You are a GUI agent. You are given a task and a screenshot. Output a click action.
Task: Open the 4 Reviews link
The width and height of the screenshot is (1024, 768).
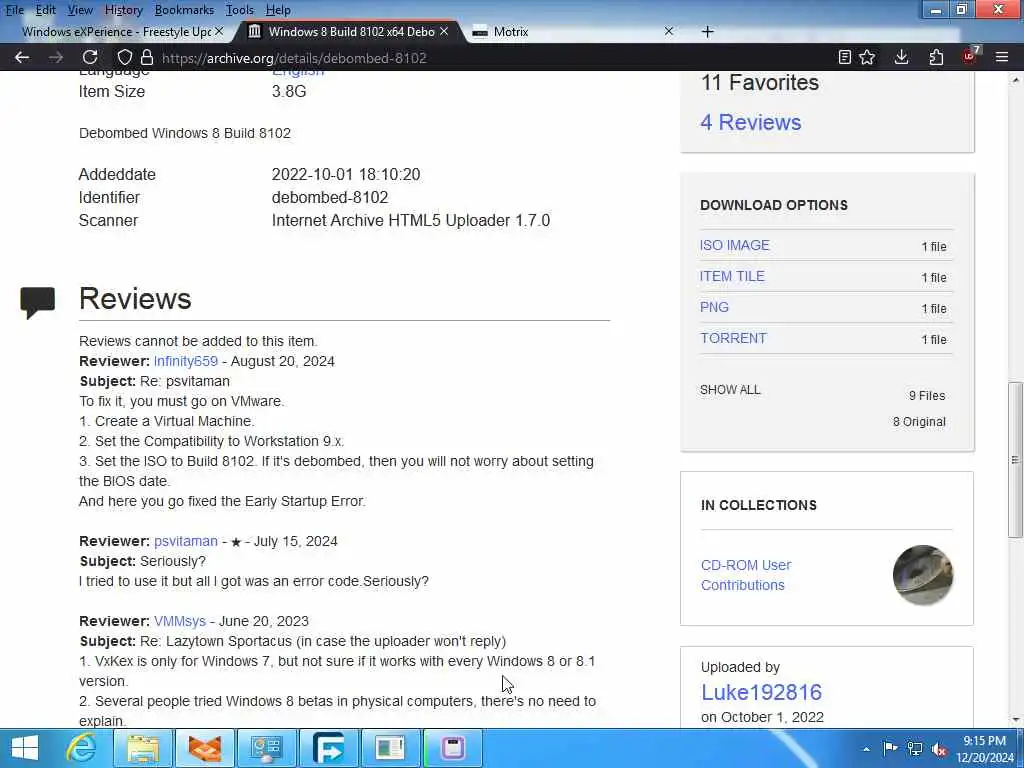coord(750,122)
